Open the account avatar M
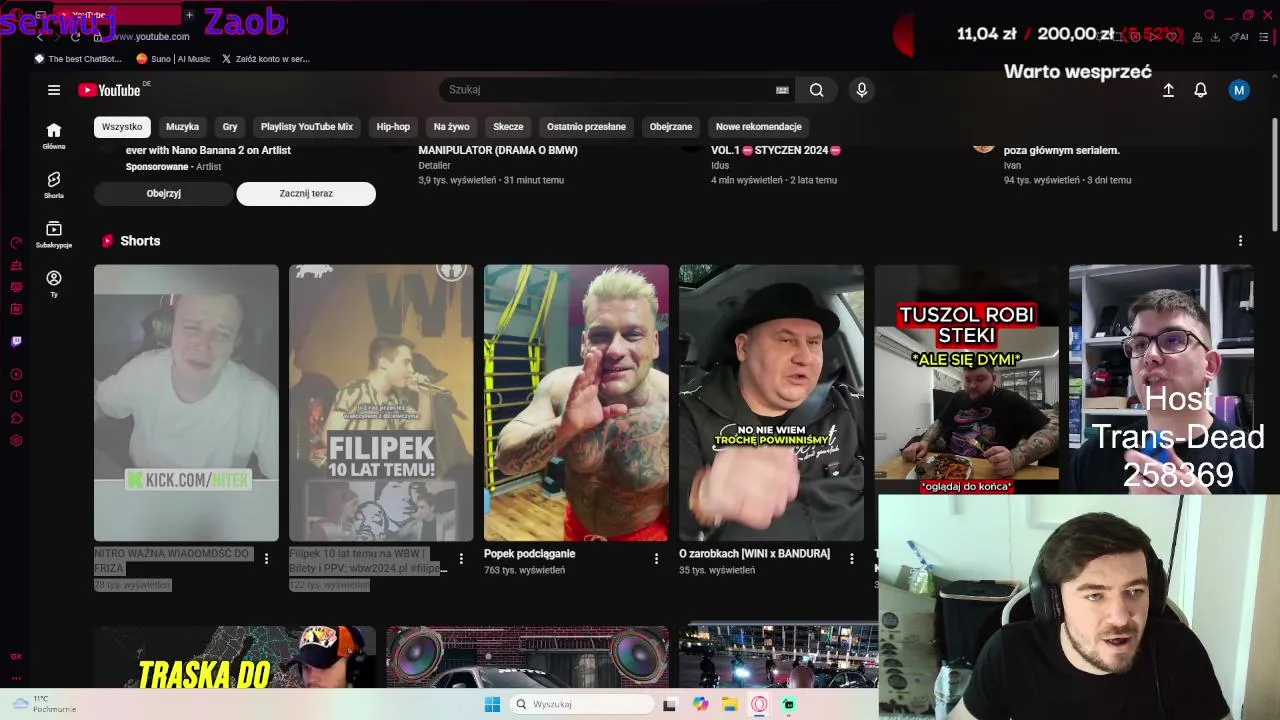Screen dimensions: 1280x720 (x=1239, y=90)
